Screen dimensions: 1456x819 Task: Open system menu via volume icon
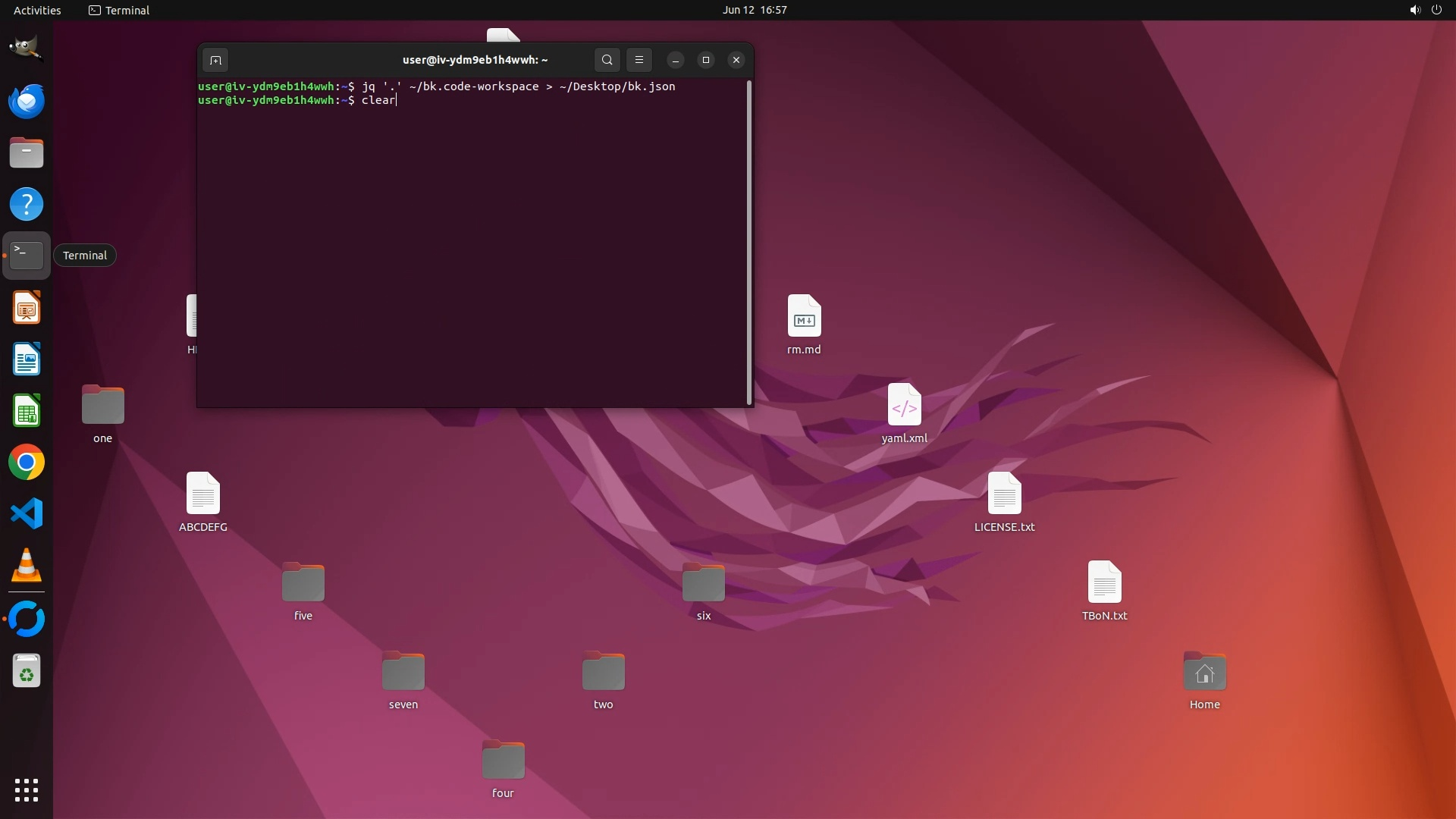(1414, 10)
